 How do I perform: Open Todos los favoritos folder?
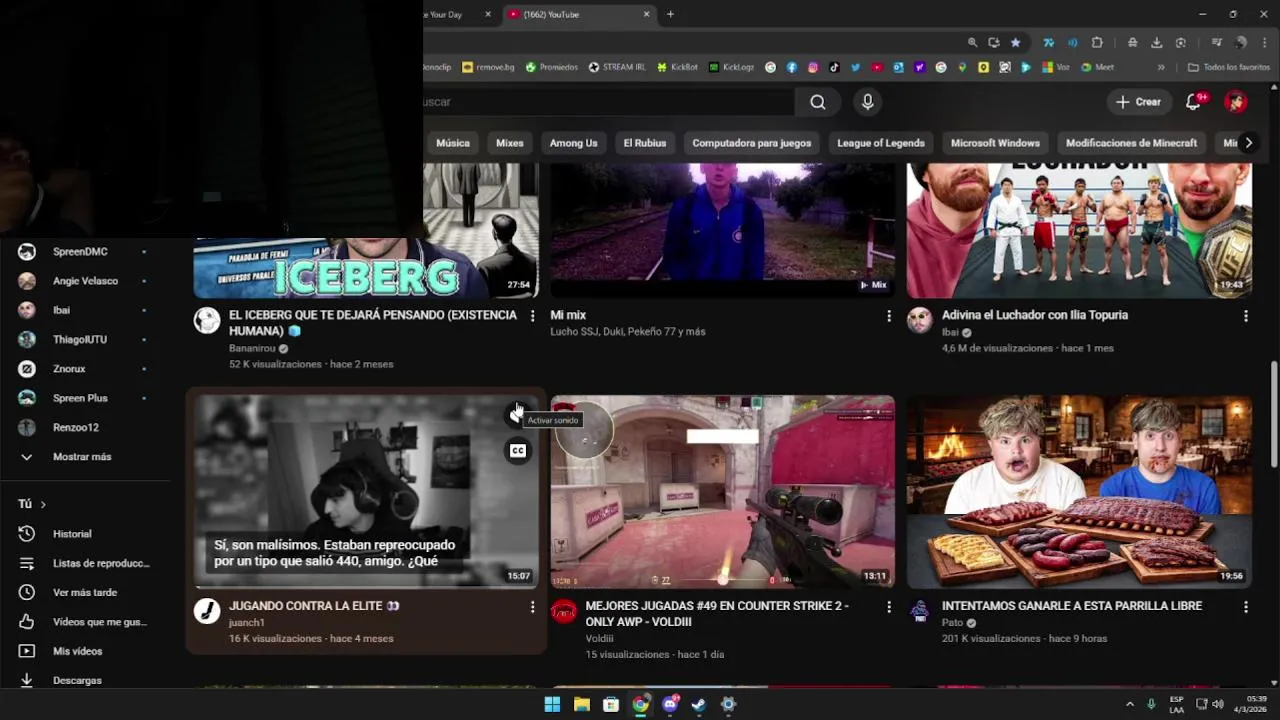(1229, 67)
